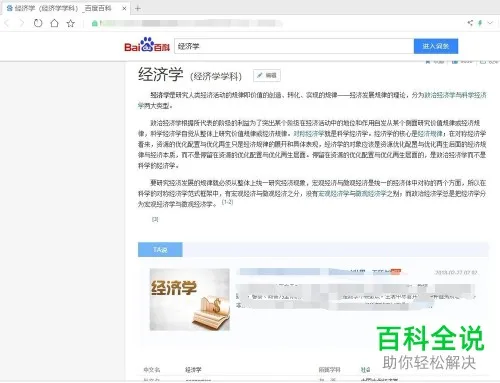Viewport: 500px width, 383px height.
Task: Click the 经济学 value in info table
Action: [193, 370]
